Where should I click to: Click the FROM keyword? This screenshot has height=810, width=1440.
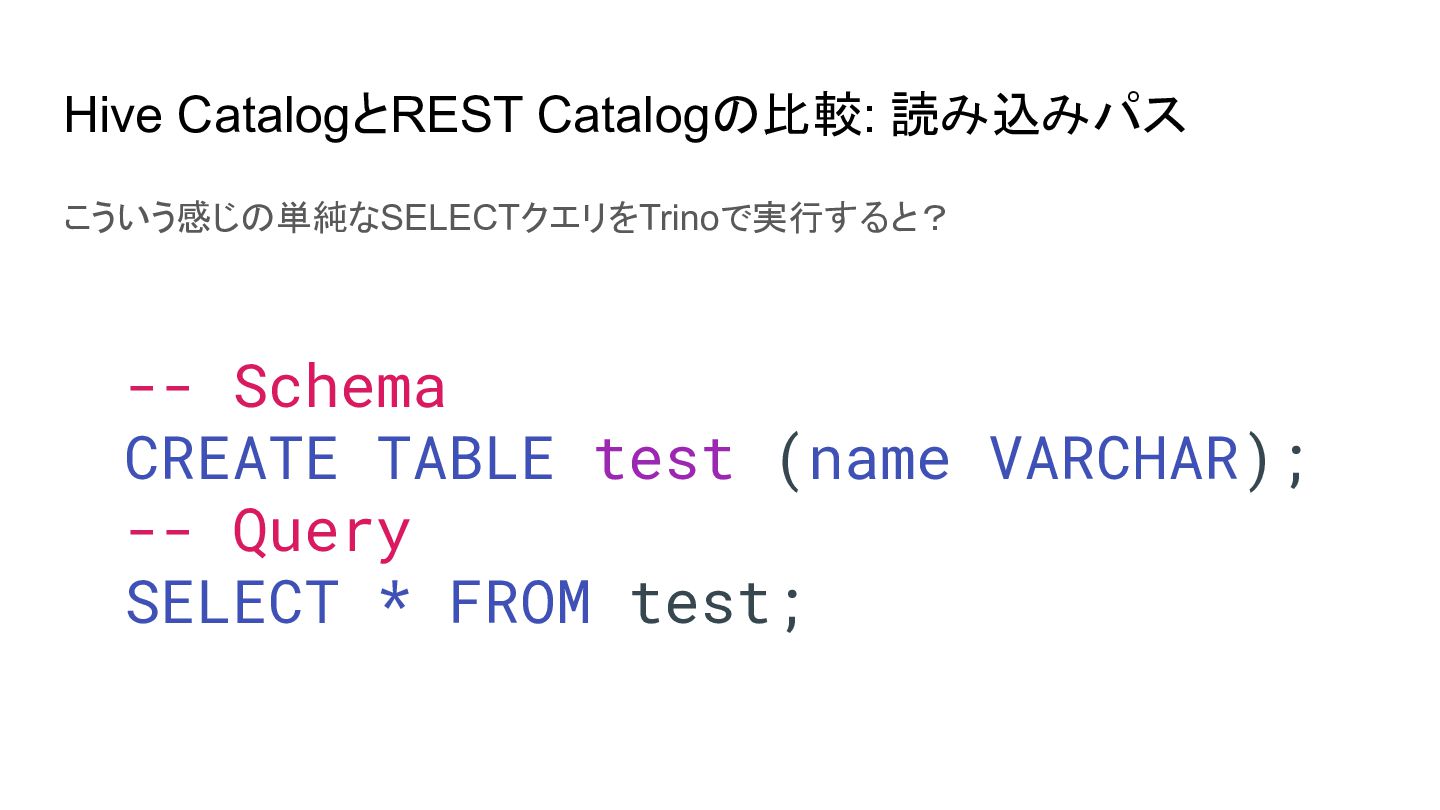coord(519,604)
